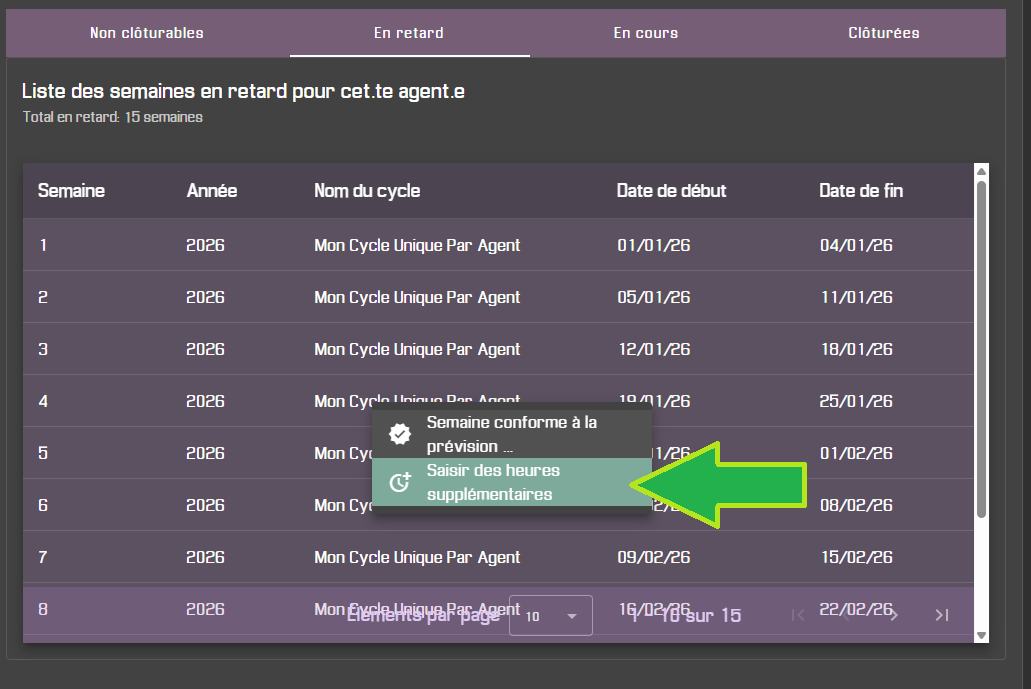This screenshot has height=689, width=1031.
Task: Click the Nom du cycle column header
Action: pos(367,191)
